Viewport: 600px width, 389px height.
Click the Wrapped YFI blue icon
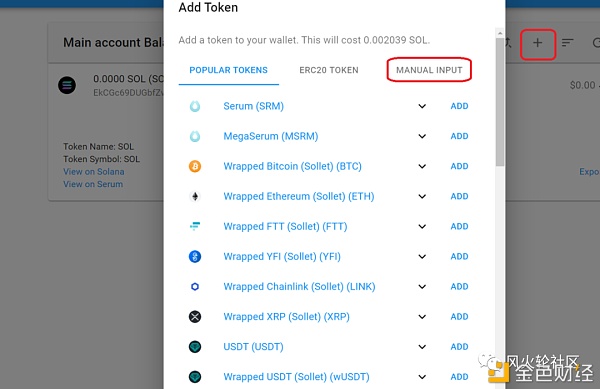click(x=195, y=256)
